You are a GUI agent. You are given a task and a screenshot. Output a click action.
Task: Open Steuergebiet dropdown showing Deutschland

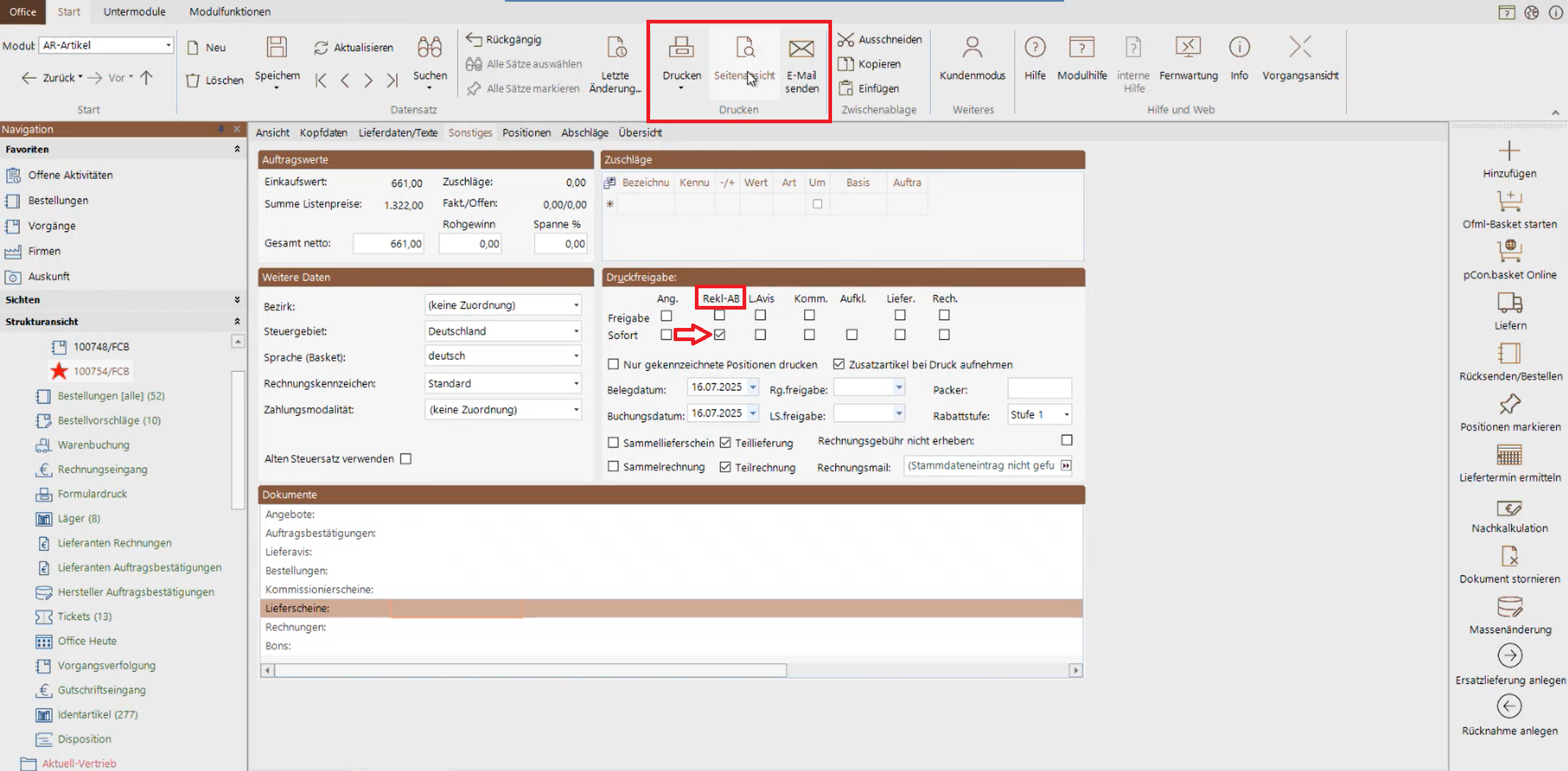503,332
